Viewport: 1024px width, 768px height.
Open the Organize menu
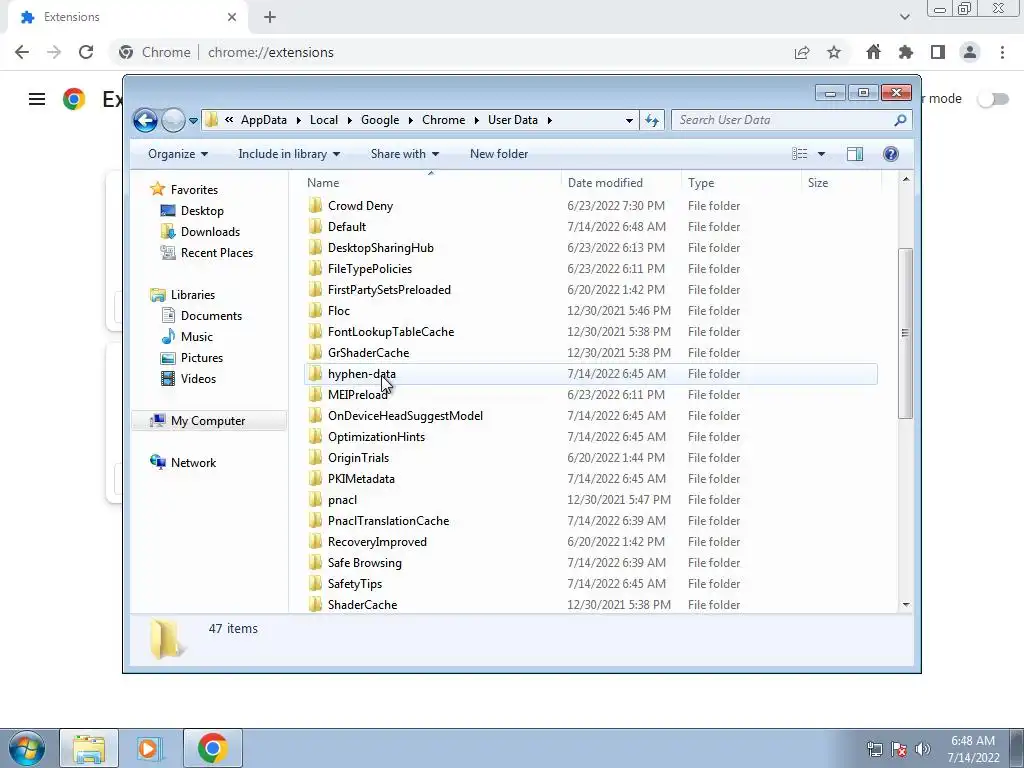pos(178,154)
